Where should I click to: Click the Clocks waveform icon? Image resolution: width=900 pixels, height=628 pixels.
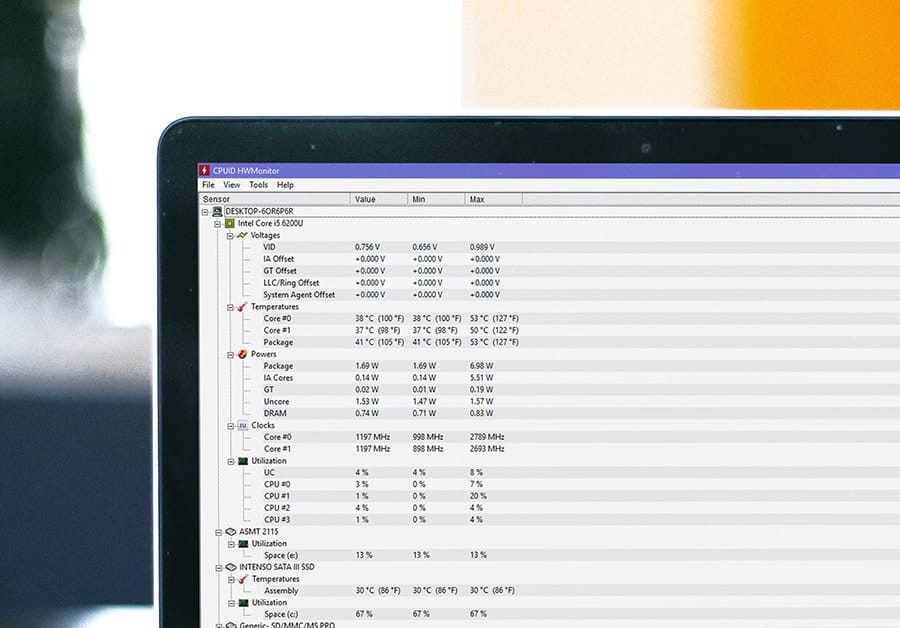coord(243,425)
